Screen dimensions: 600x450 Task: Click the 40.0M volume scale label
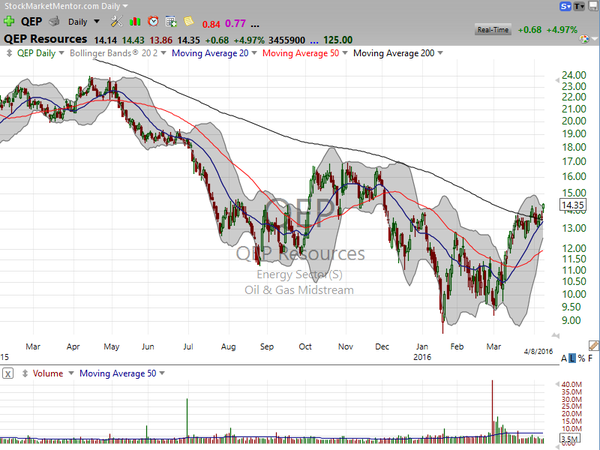tap(572, 385)
